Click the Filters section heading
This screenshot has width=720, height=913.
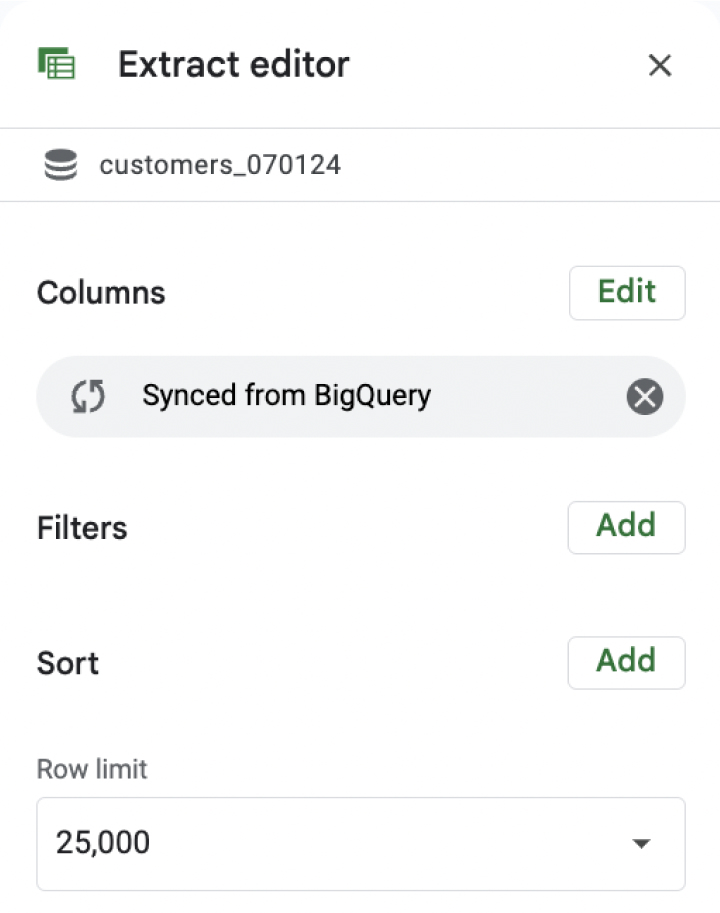[82, 528]
